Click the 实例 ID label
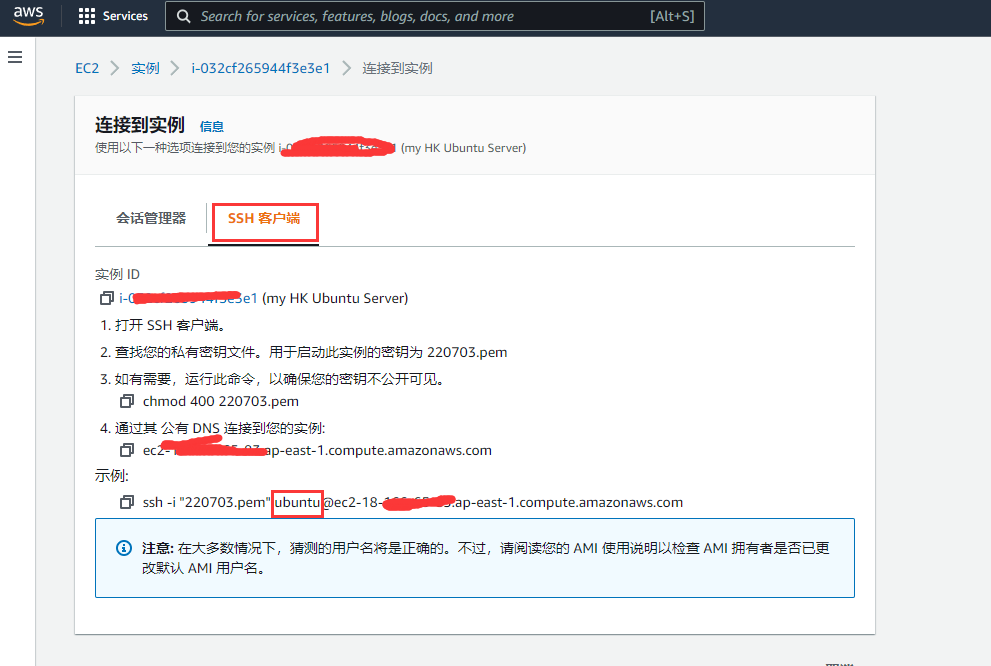Image resolution: width=991 pixels, height=666 pixels. tap(118, 274)
